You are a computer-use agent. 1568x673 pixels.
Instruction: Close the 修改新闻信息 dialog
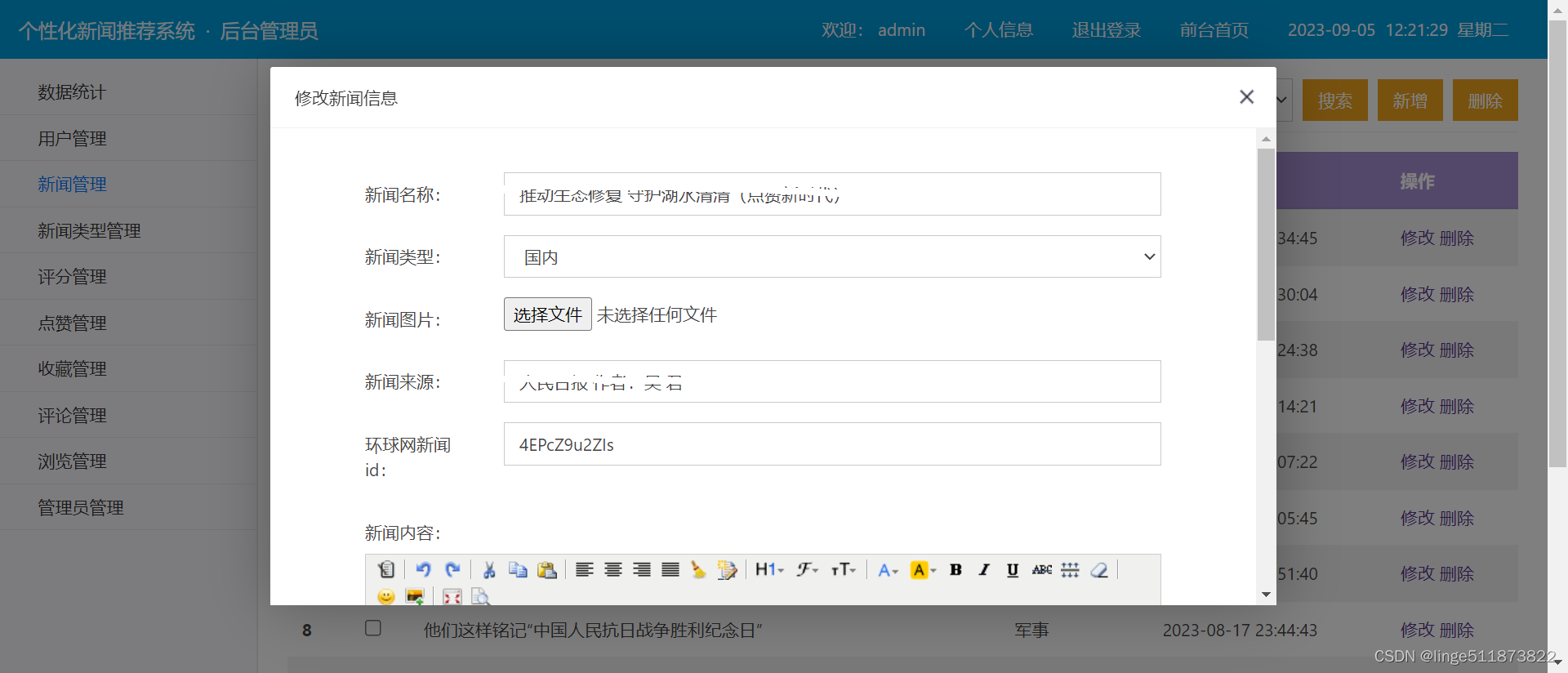click(x=1246, y=97)
